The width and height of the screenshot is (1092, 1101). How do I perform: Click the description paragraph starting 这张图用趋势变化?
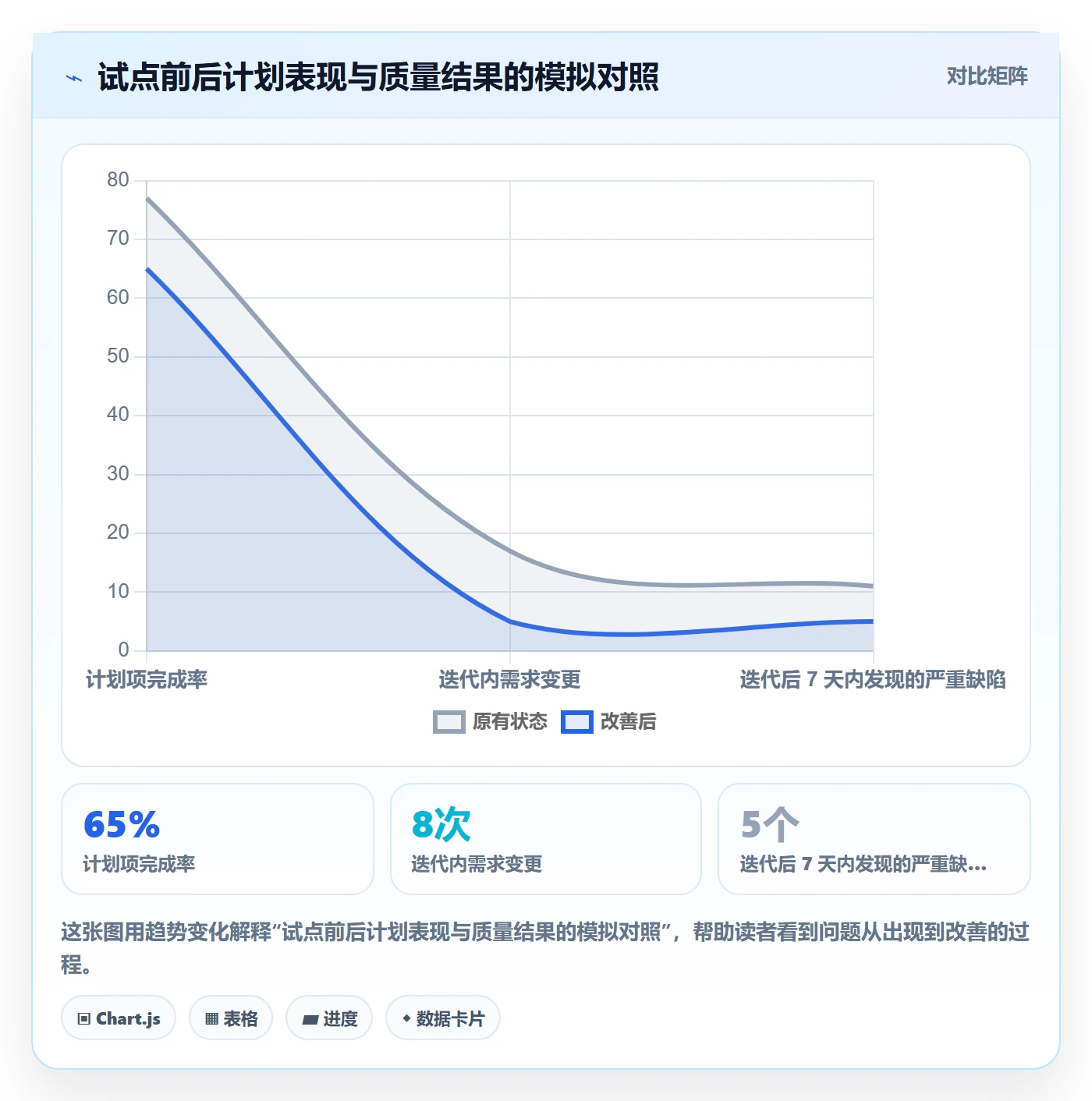click(545, 947)
